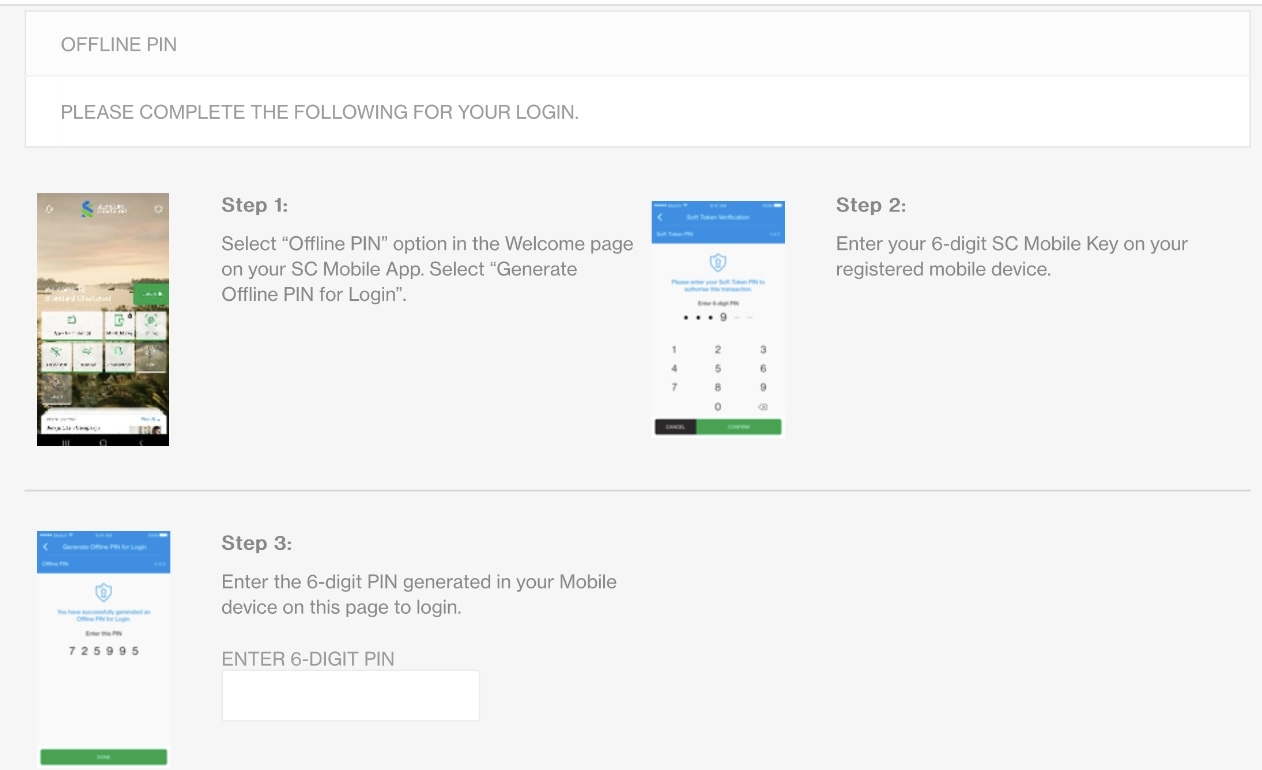This screenshot has height=770, width=1262.
Task: Tap the notification bell on SC Mobile welcome screen
Action: click(50, 209)
